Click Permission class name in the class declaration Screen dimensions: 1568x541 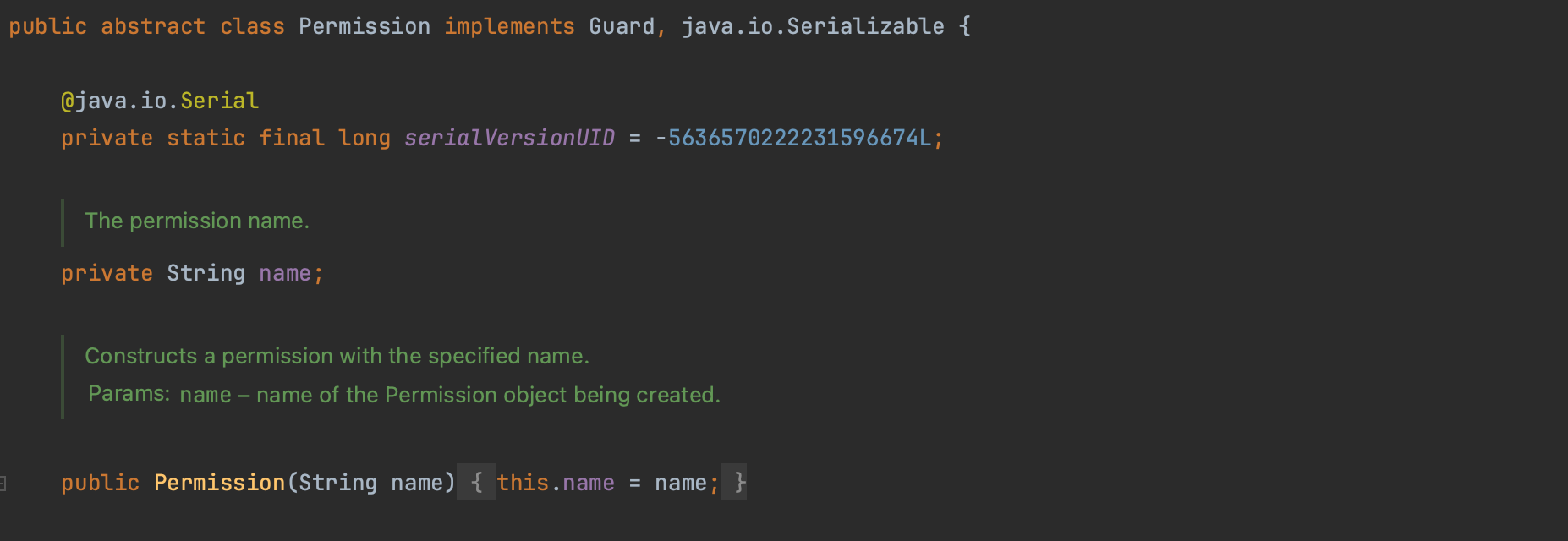tap(364, 27)
